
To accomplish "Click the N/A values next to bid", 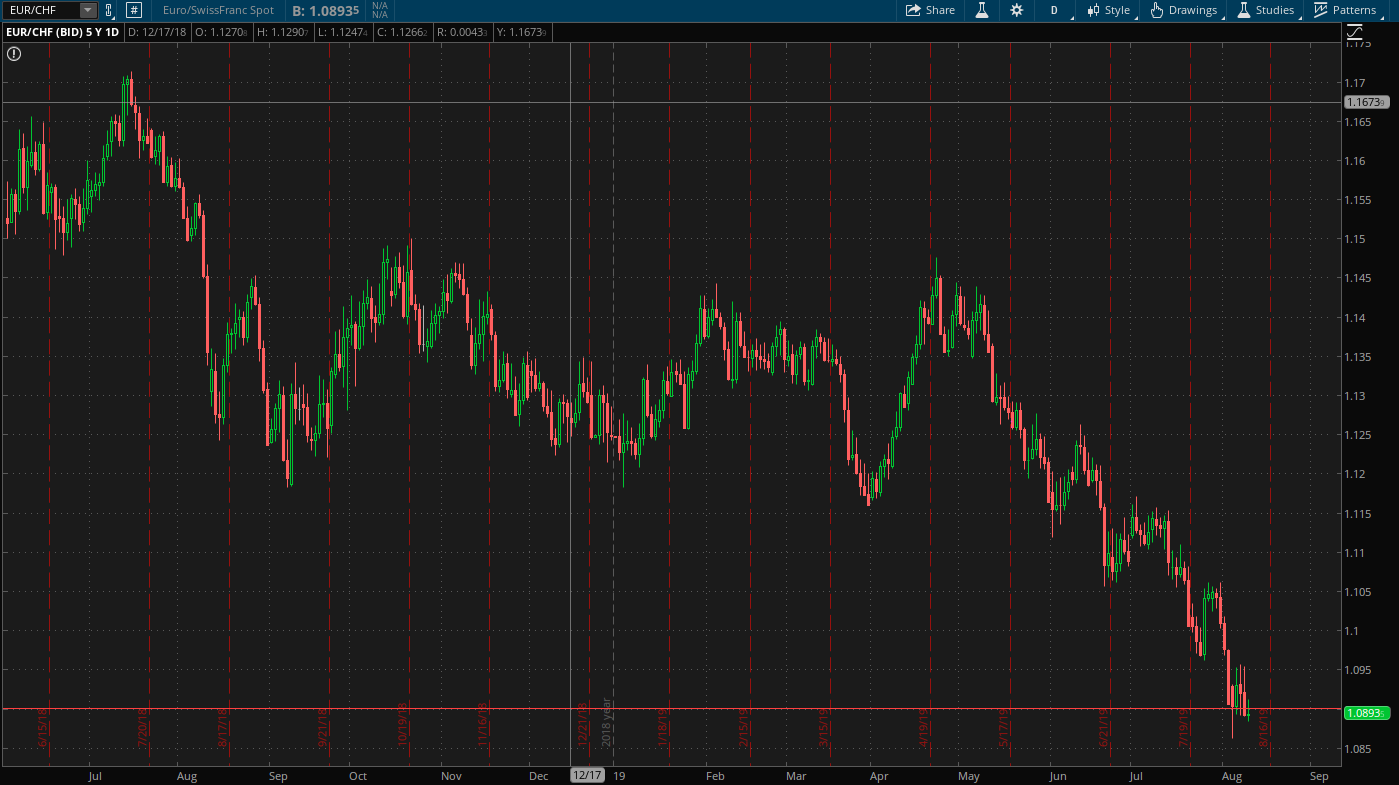I will tap(380, 10).
